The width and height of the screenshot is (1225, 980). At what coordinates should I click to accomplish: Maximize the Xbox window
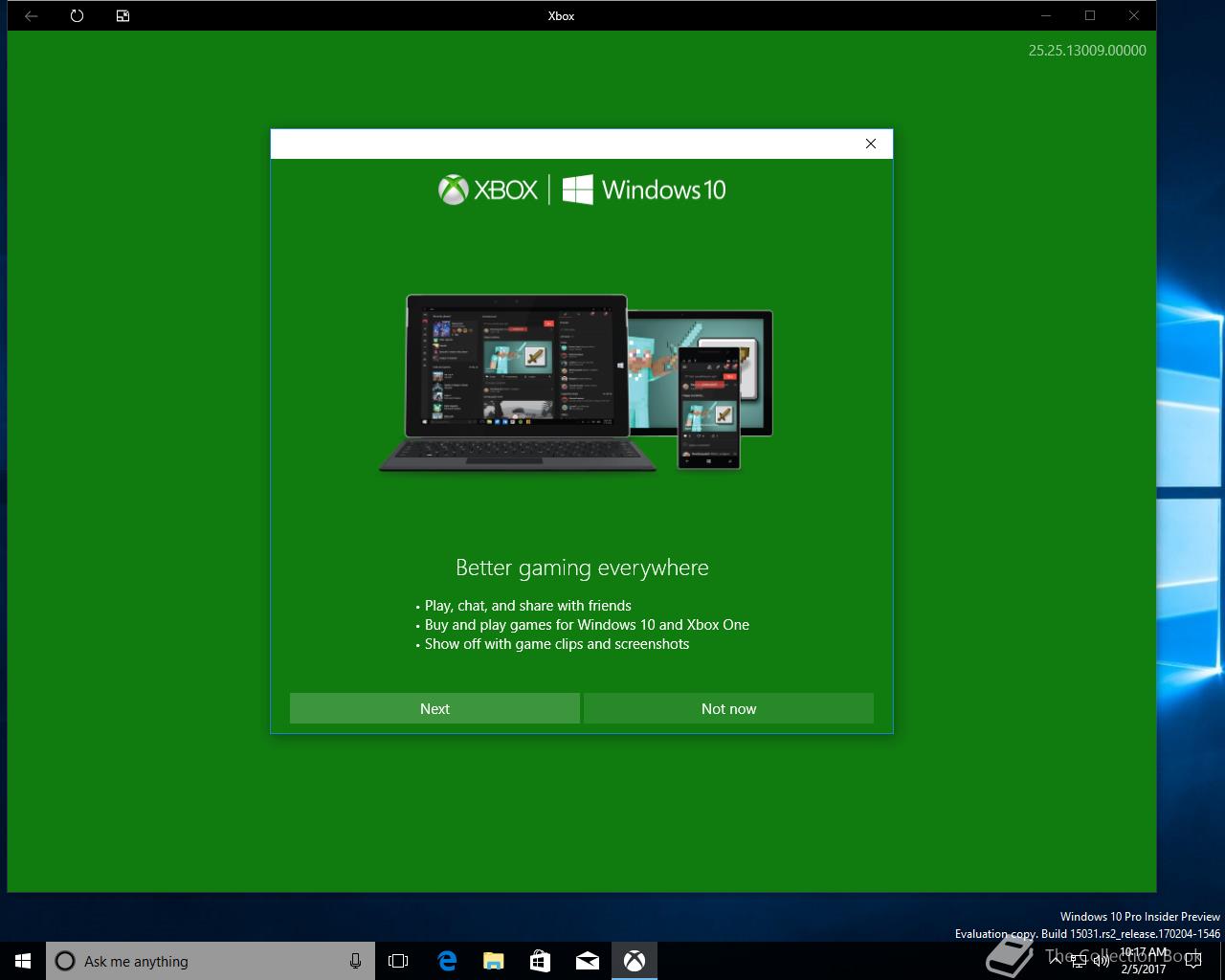[1089, 15]
